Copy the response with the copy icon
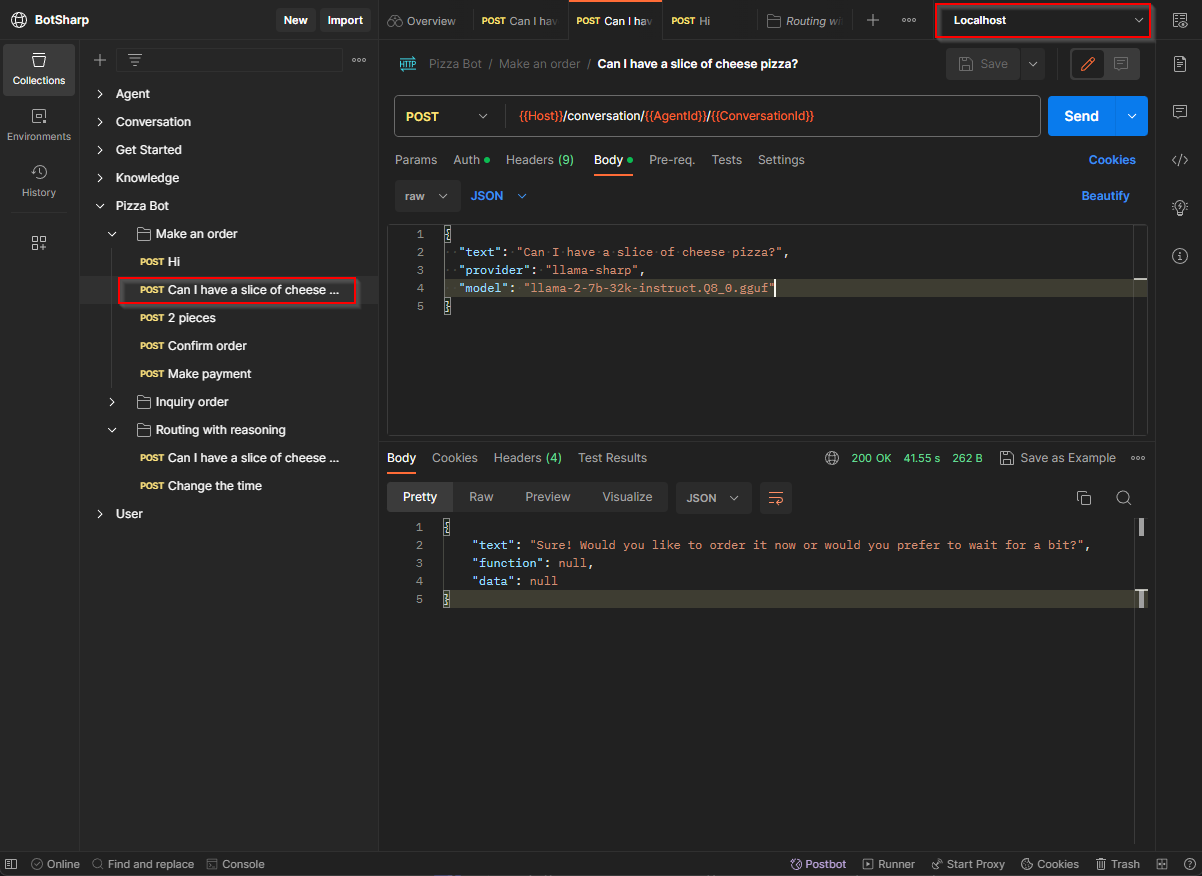1202x876 pixels. [1083, 498]
